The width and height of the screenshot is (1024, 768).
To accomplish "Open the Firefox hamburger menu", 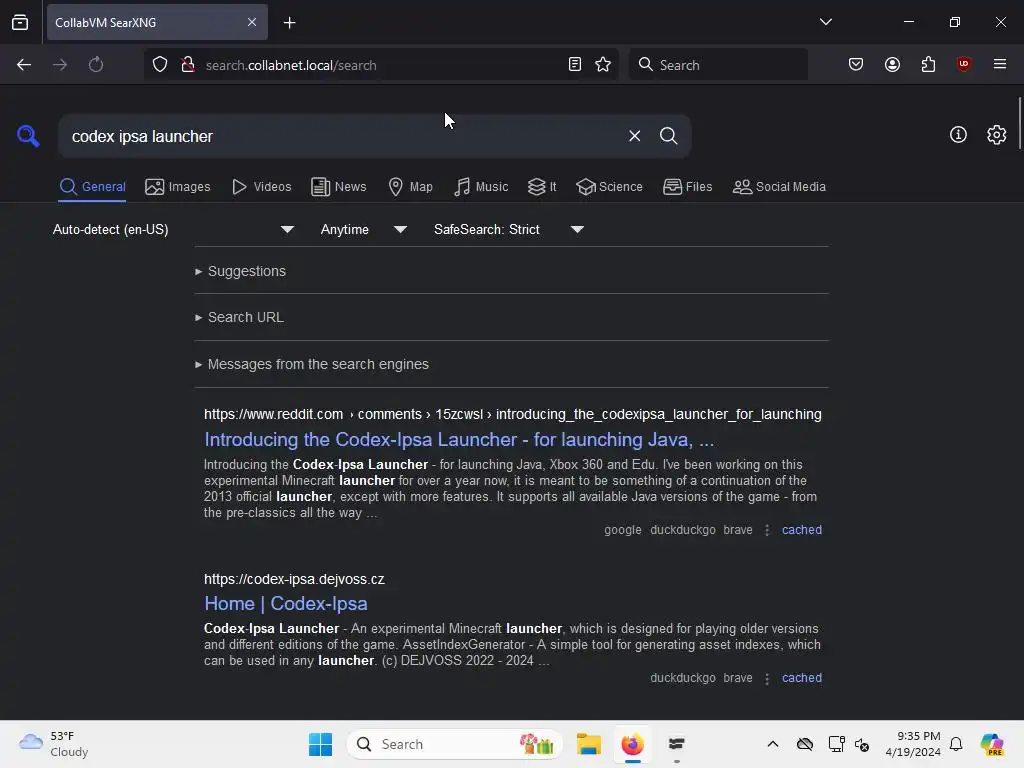I will 1000,64.
